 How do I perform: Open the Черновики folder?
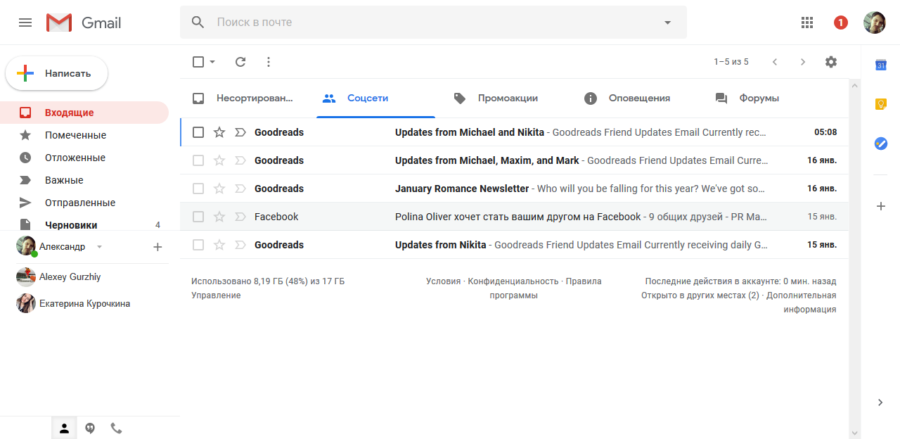click(x=84, y=225)
